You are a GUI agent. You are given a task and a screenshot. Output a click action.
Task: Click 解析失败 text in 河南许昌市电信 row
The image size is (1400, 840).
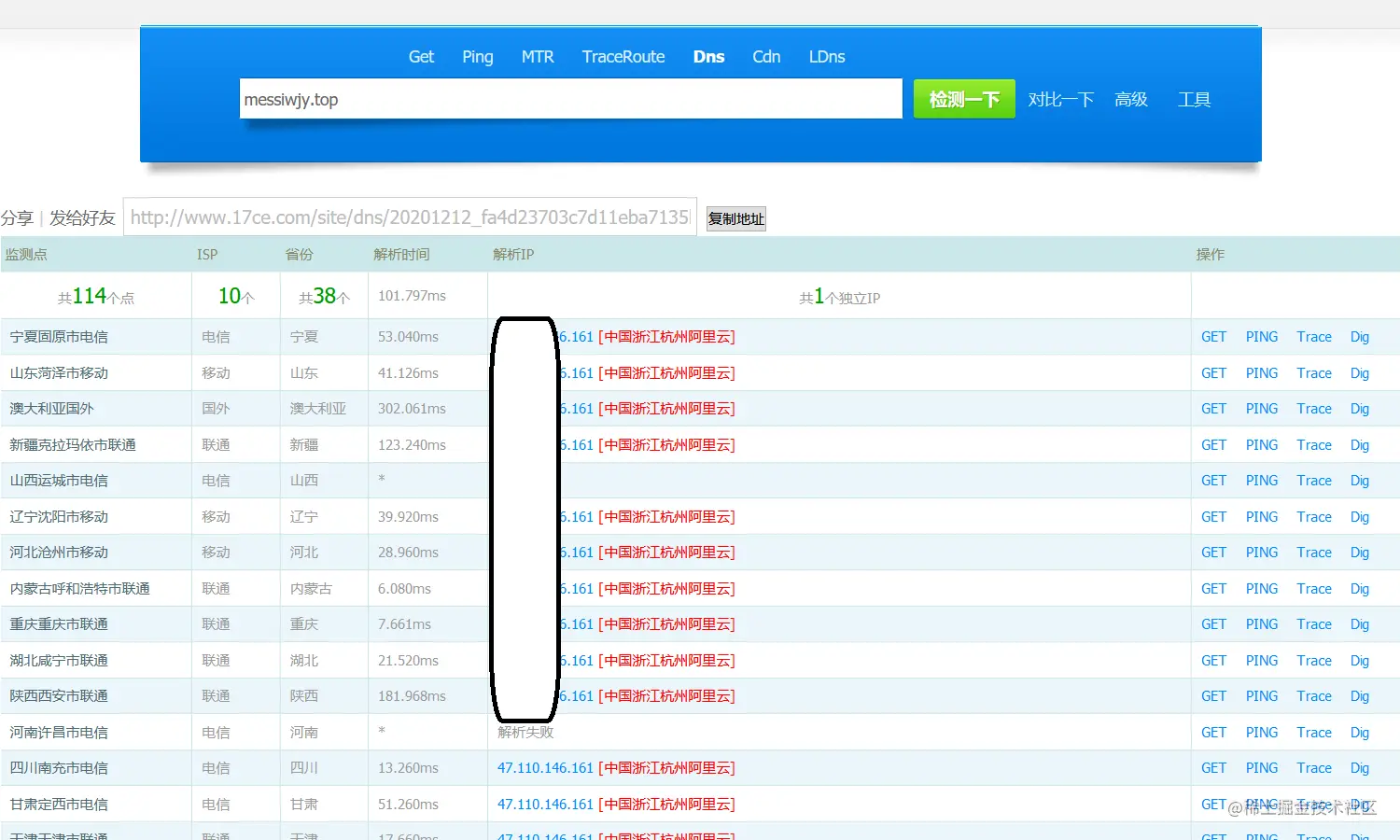tap(525, 733)
